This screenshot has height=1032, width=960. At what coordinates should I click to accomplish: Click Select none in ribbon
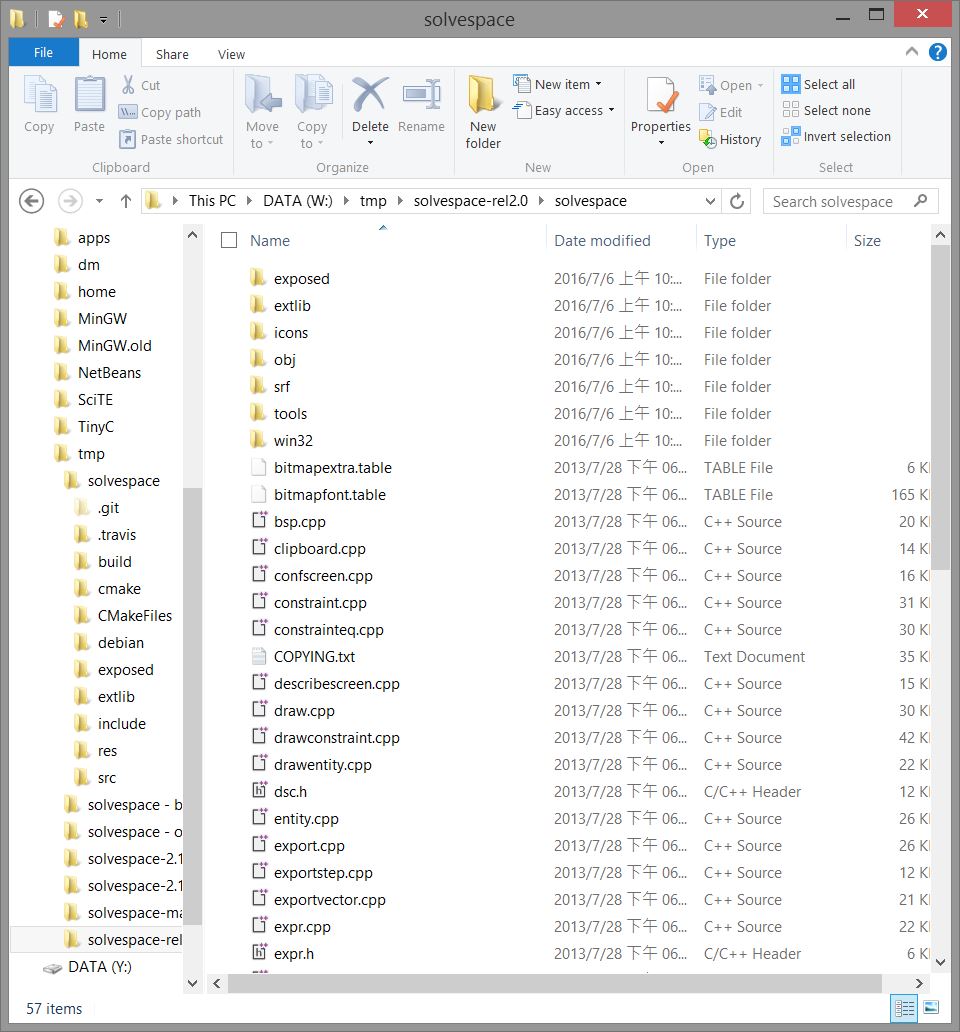(826, 111)
